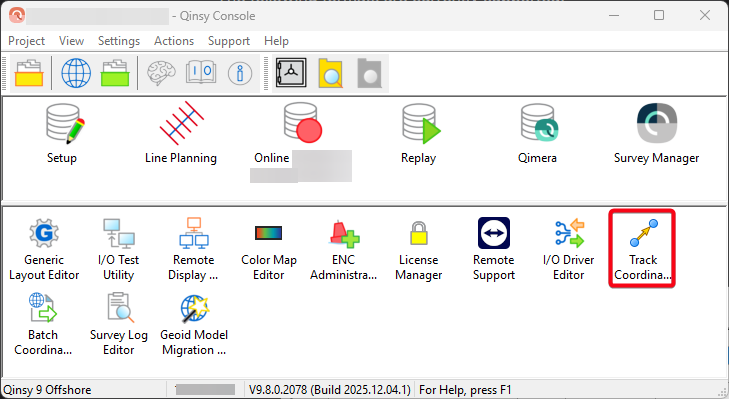Click the Qinsy 9 Offshore status text
This screenshot has width=729, height=399.
(x=47, y=390)
